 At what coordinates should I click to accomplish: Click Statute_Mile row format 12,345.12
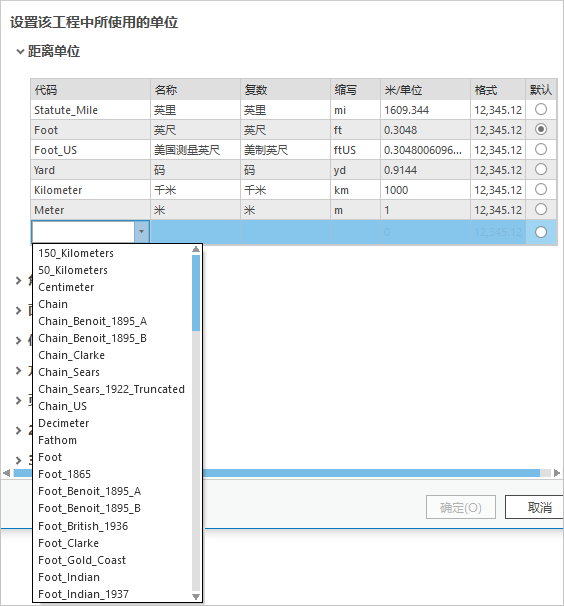coord(498,110)
